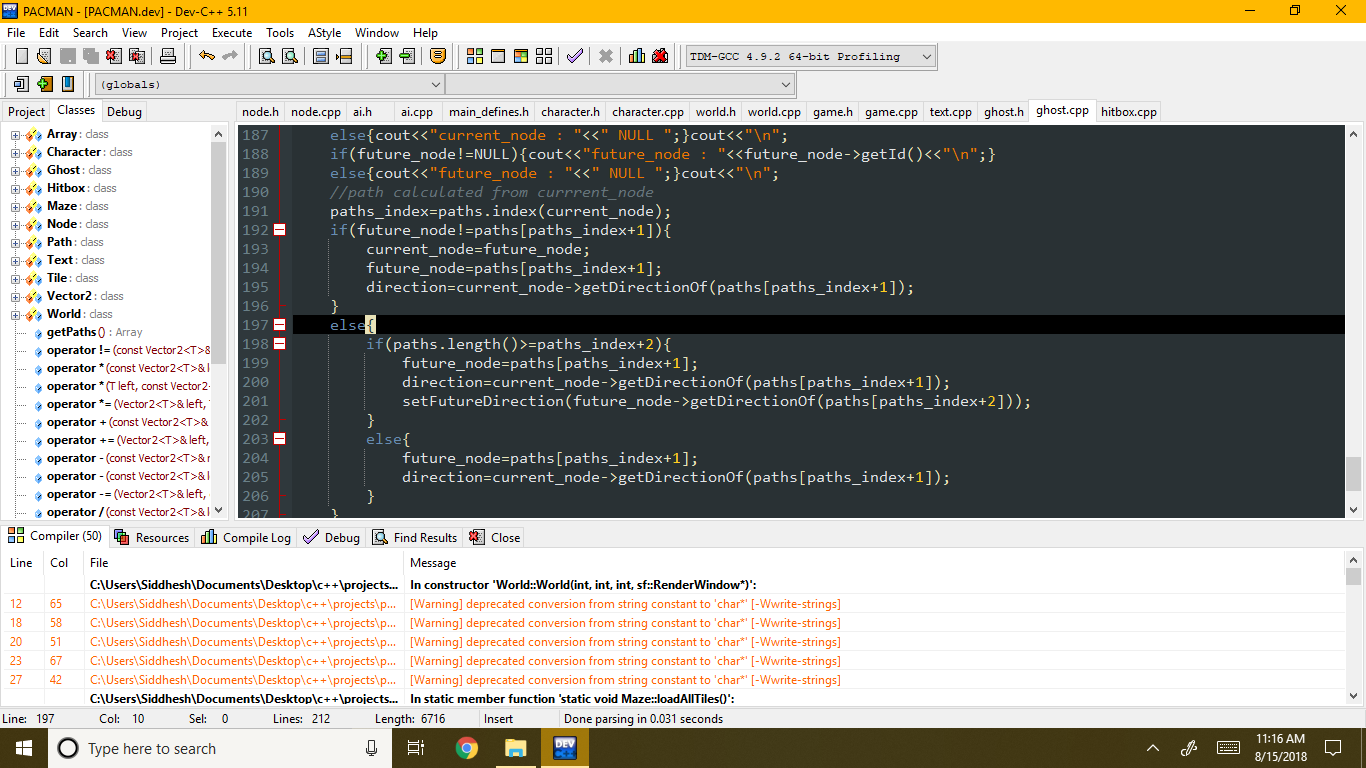Collapse code fold at line 203
This screenshot has height=768, width=1366.
tap(279, 439)
